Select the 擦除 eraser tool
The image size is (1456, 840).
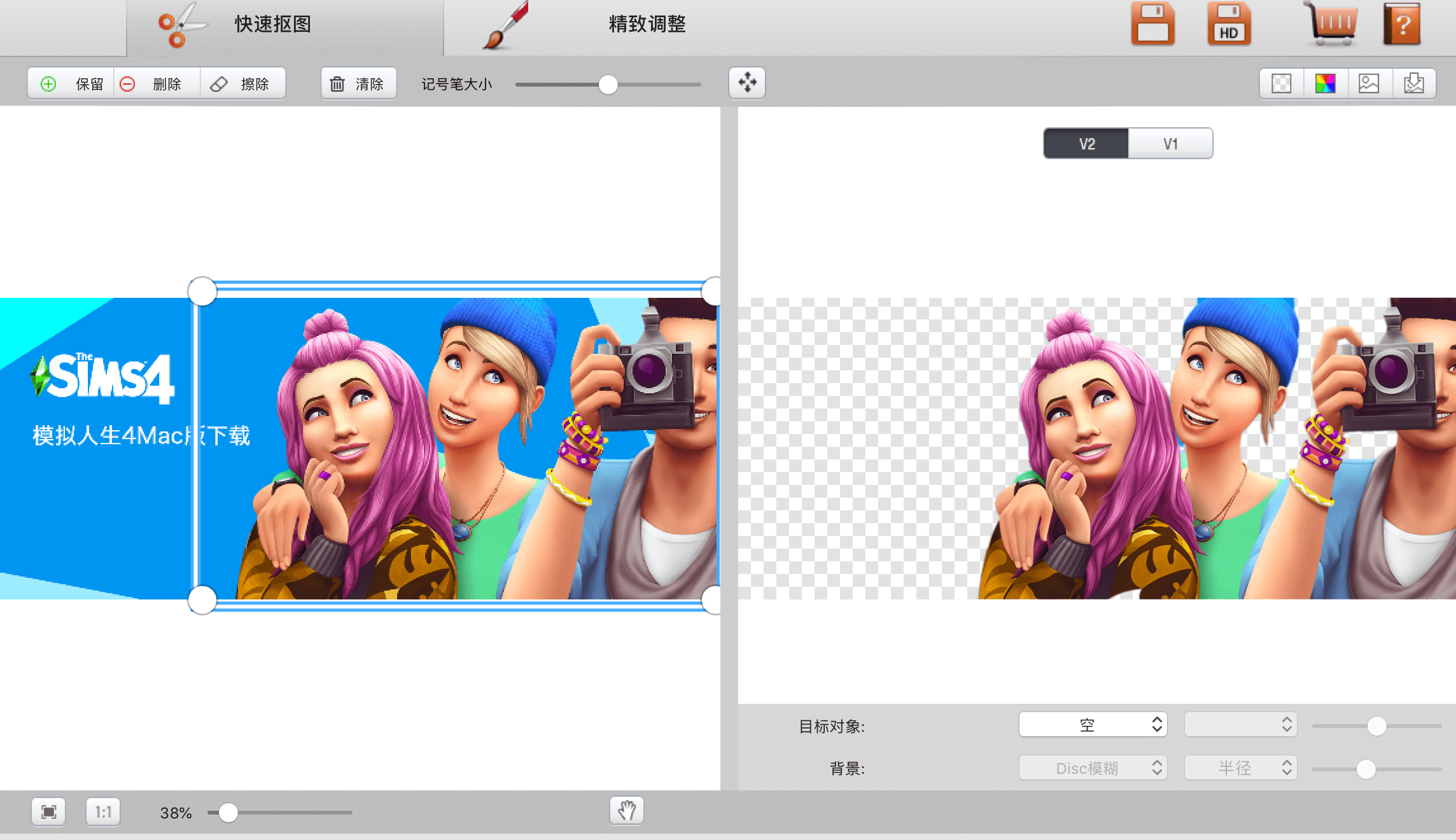(242, 83)
